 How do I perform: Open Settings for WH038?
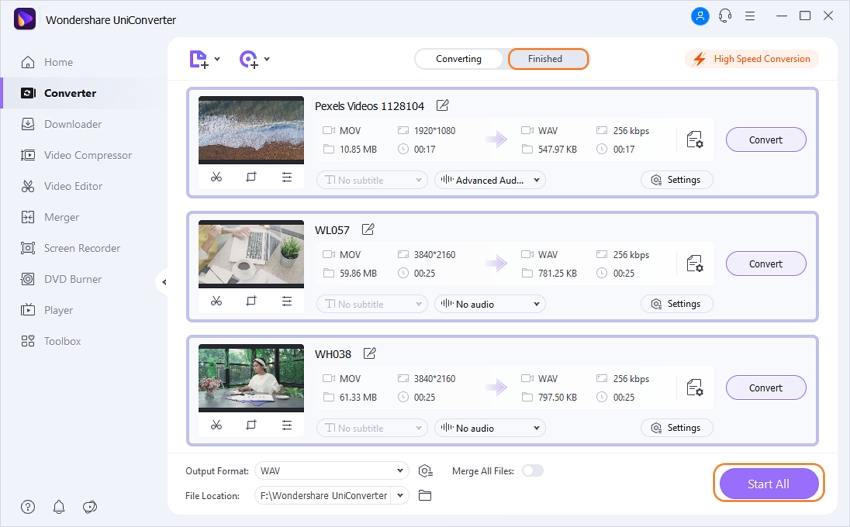pyautogui.click(x=676, y=428)
